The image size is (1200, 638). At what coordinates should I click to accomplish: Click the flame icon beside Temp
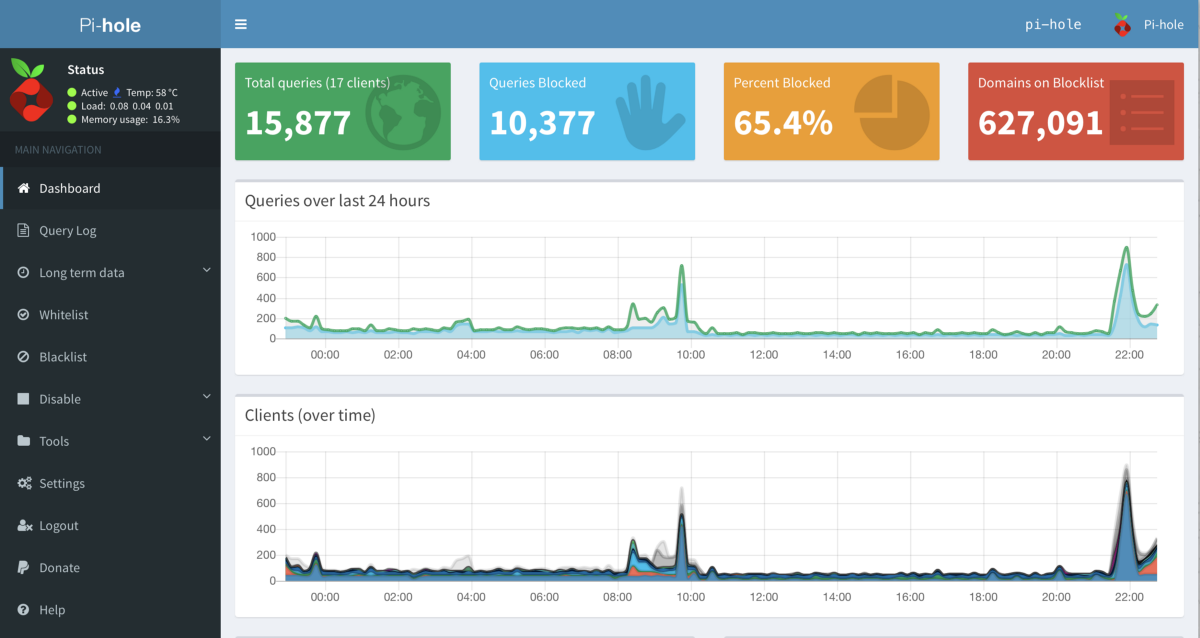[117, 92]
